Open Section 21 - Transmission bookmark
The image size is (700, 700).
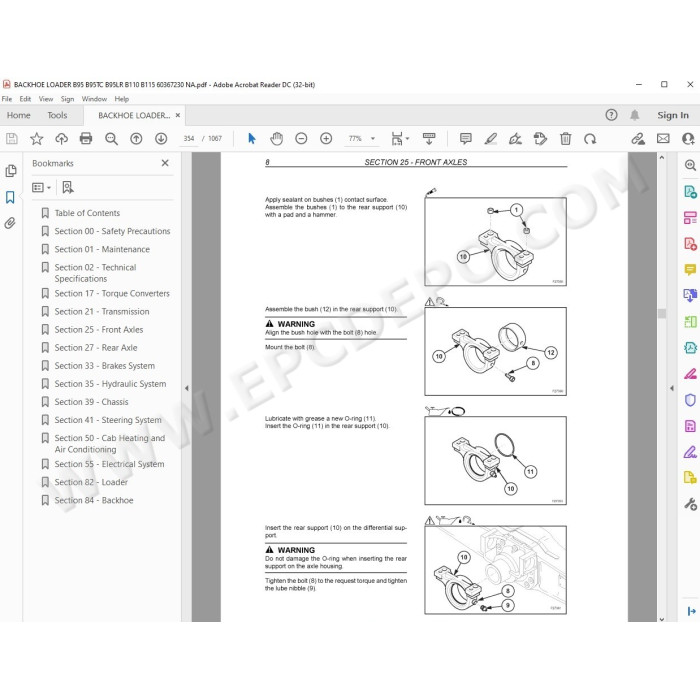(102, 312)
